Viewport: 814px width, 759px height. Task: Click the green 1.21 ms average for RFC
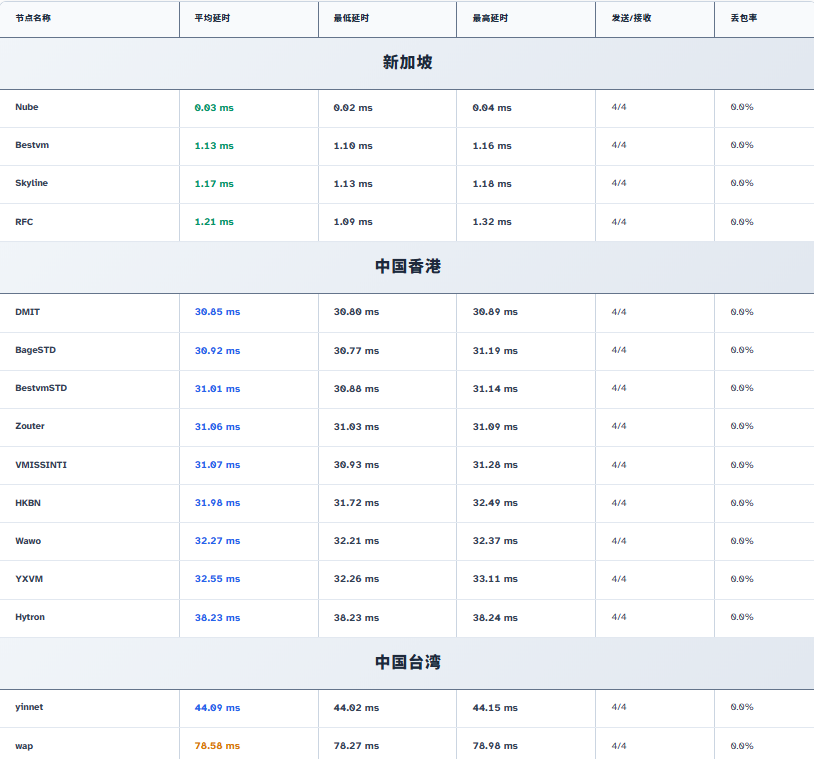214,222
